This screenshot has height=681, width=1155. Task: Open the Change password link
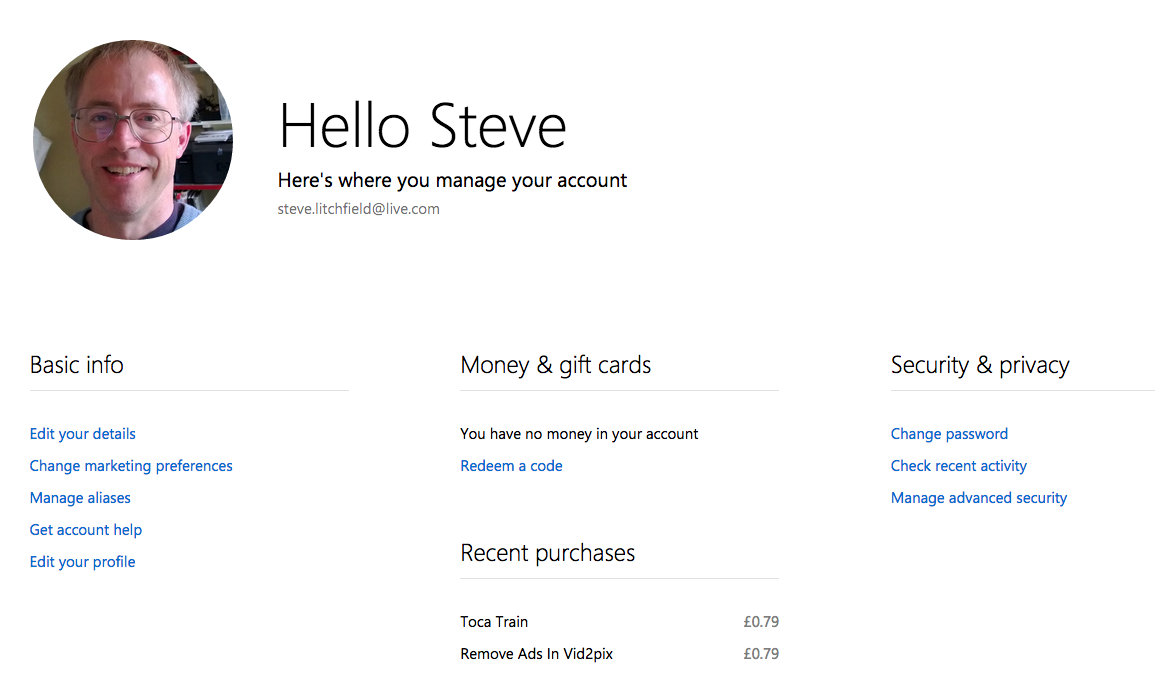(x=949, y=434)
